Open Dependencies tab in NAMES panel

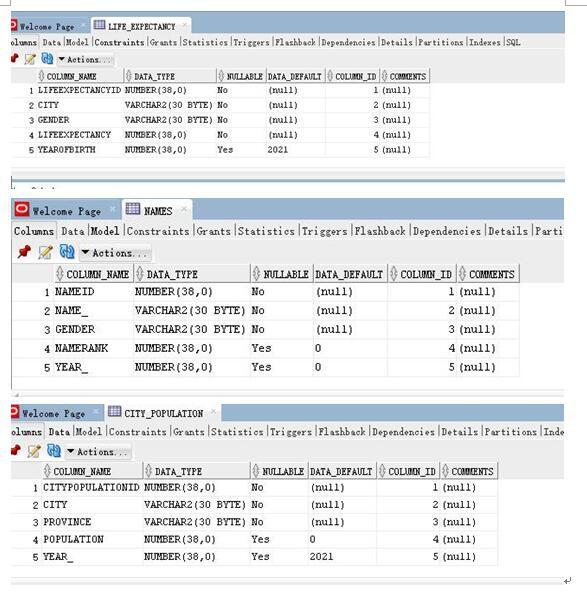447,231
